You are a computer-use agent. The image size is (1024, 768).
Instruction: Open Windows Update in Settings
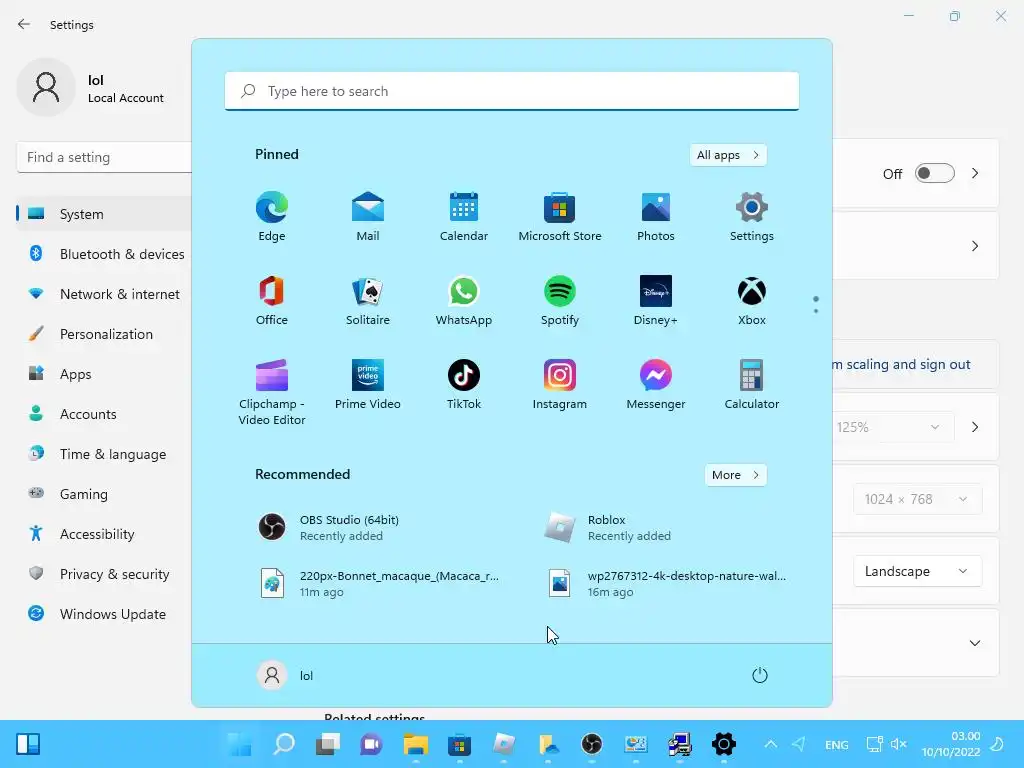[x=104, y=614]
